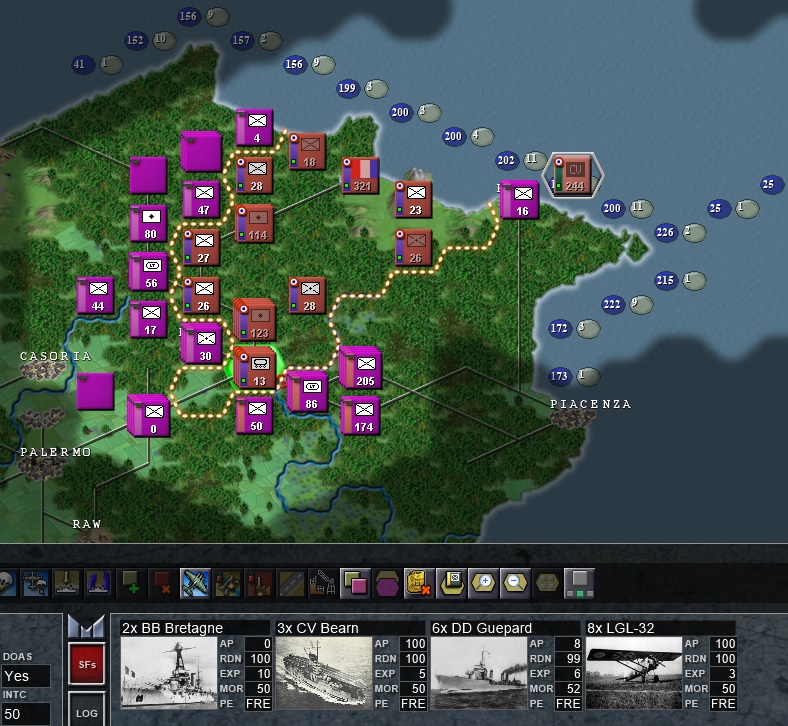Click the sea zone marker 215

pos(665,280)
